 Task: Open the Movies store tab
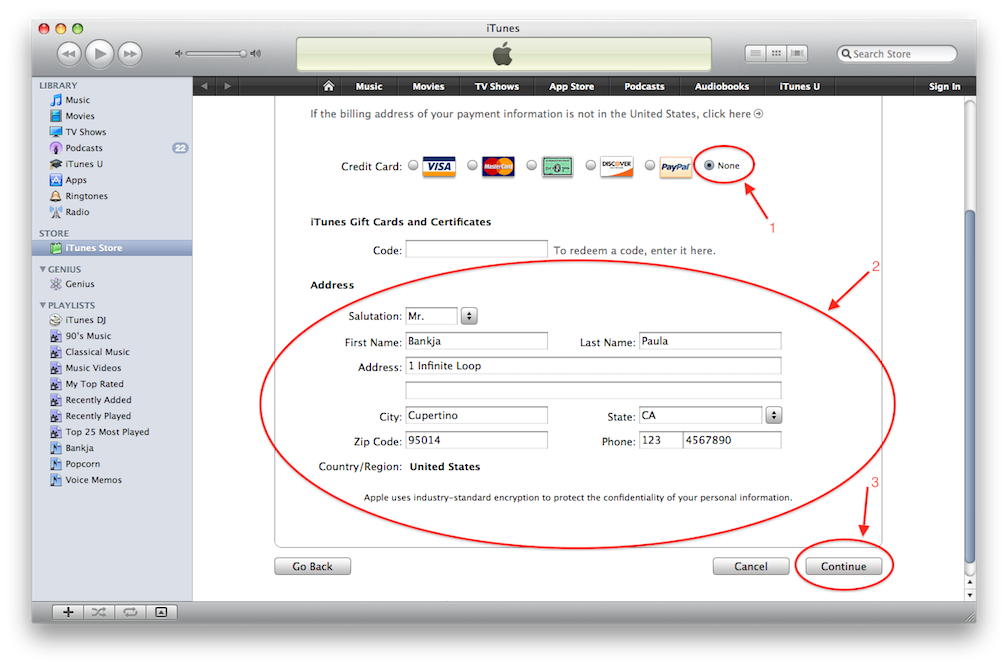click(428, 86)
